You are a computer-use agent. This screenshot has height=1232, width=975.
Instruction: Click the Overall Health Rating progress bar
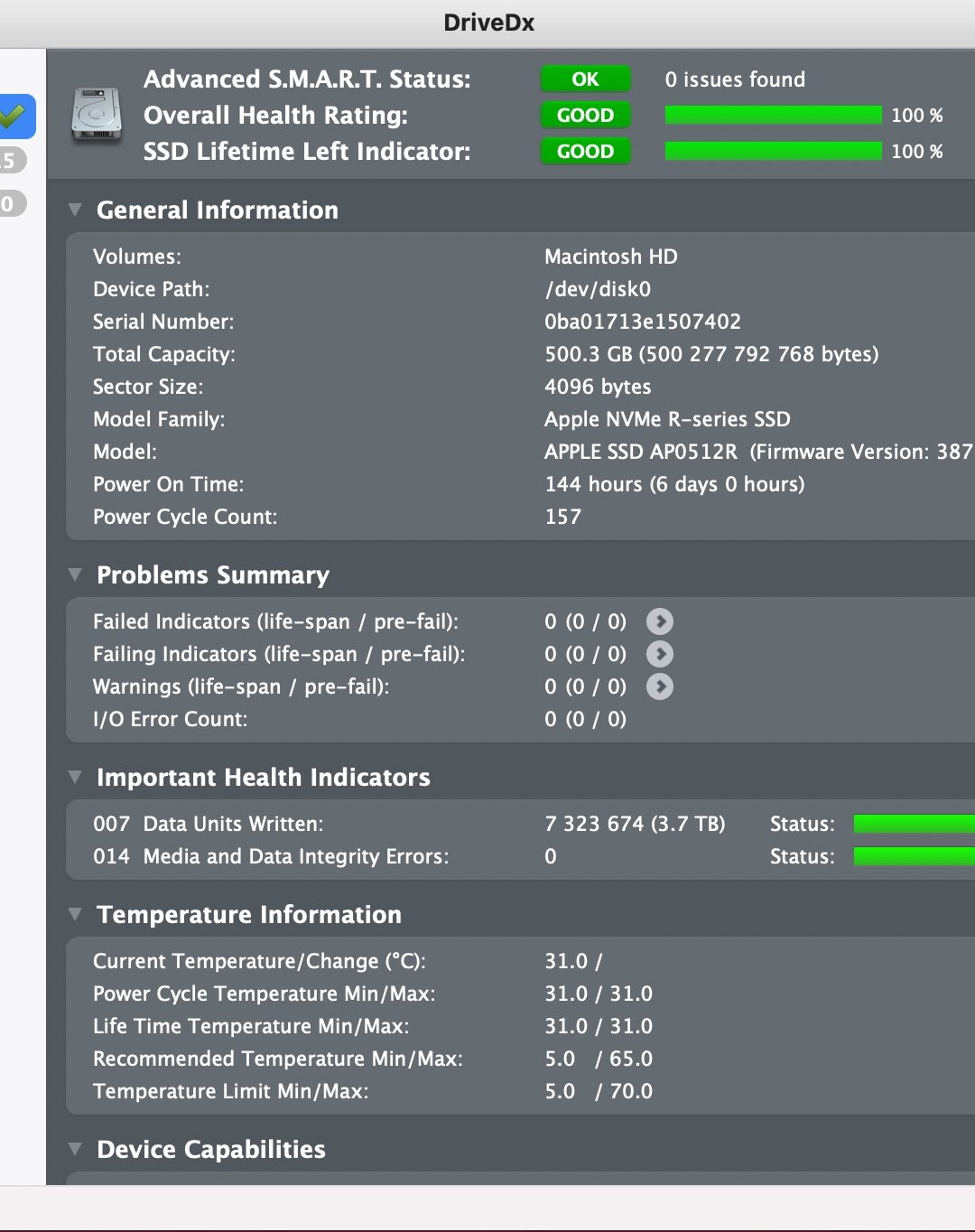click(x=773, y=115)
